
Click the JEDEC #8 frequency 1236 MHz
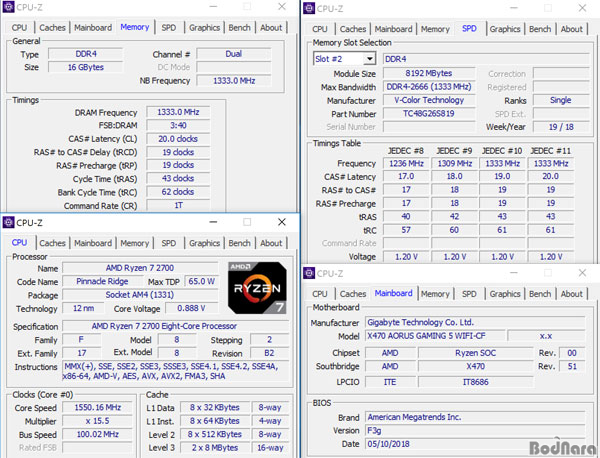(x=406, y=164)
